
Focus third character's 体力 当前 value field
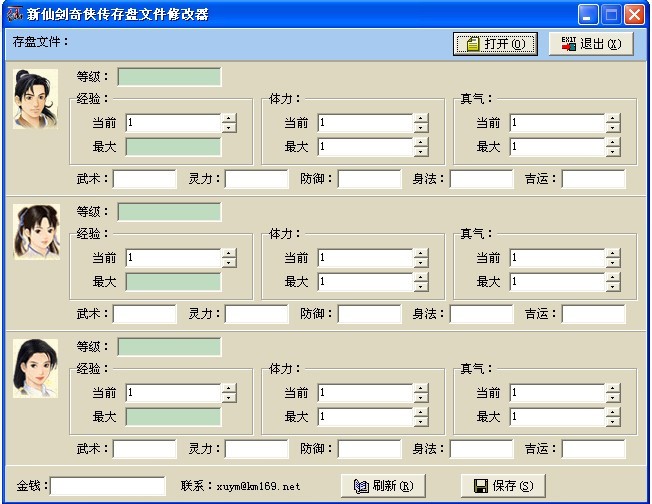click(366, 393)
